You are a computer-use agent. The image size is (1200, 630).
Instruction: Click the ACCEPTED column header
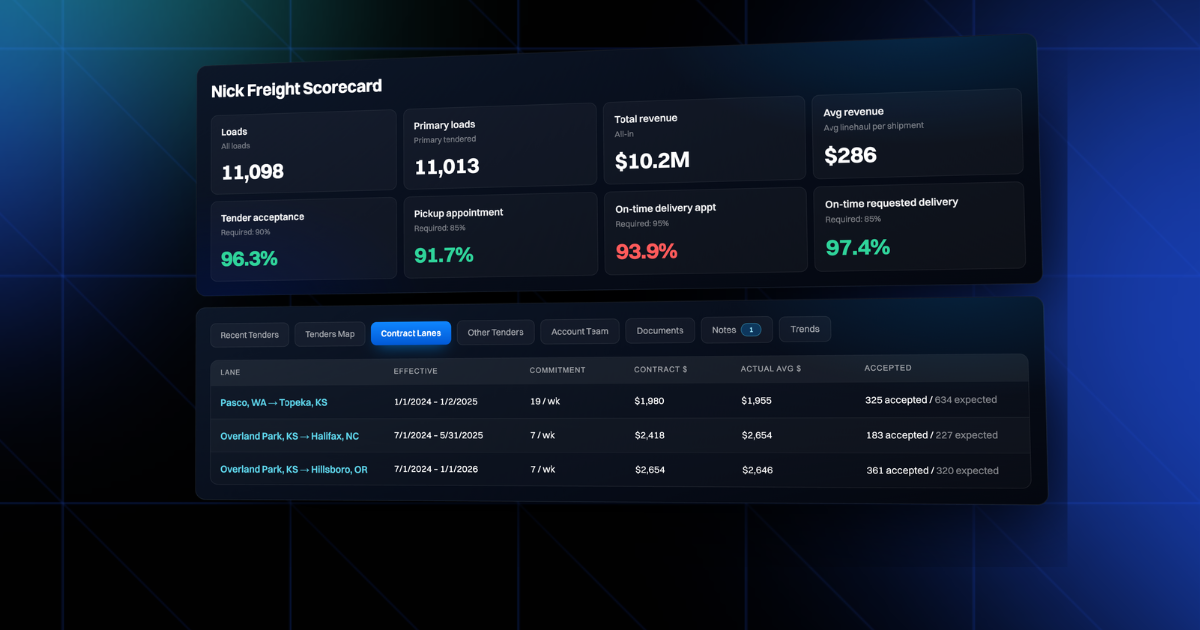pyautogui.click(x=888, y=368)
